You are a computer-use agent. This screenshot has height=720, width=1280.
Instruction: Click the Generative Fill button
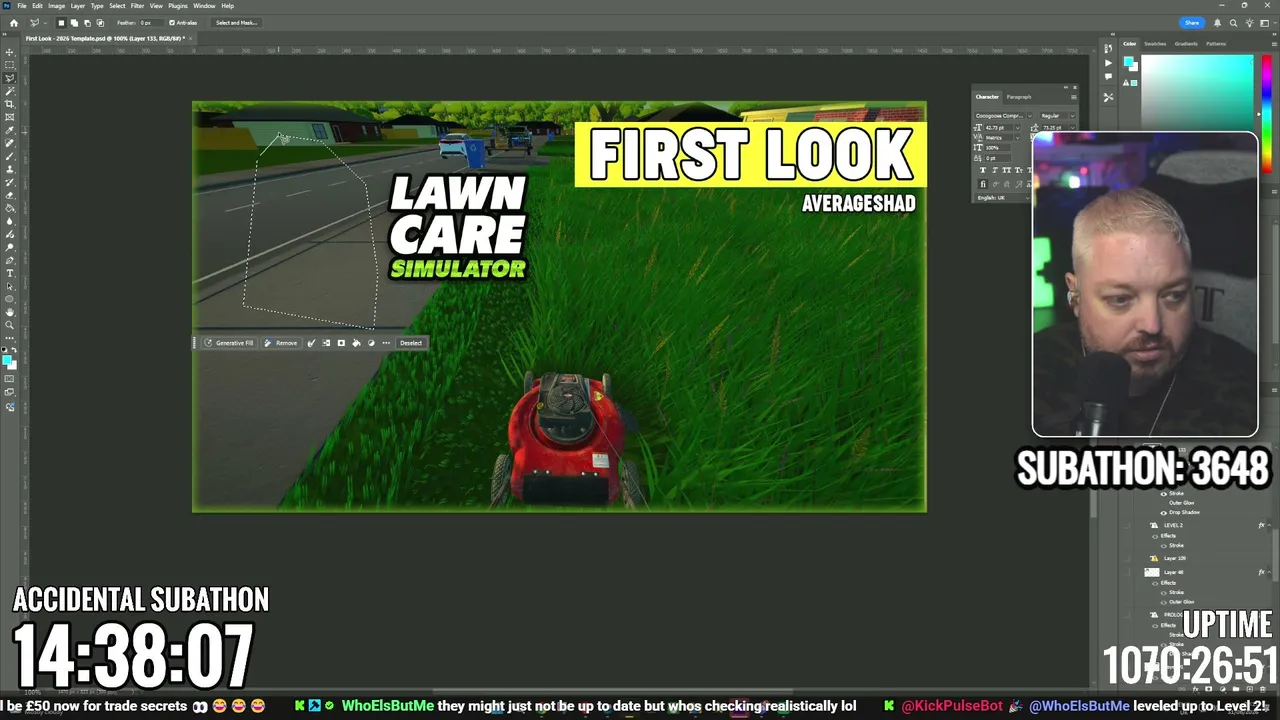pyautogui.click(x=229, y=343)
